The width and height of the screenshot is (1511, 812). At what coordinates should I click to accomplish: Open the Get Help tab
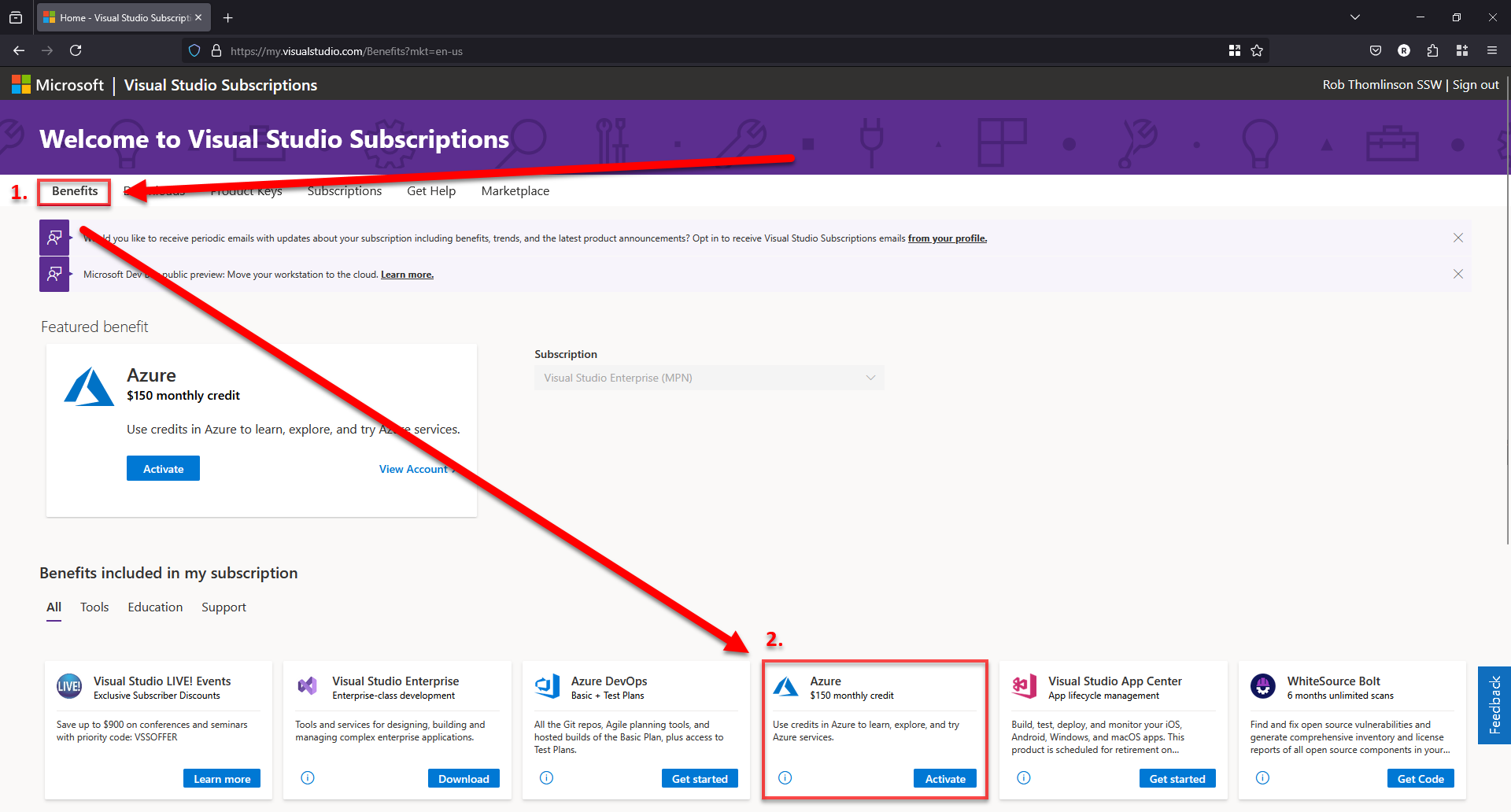coord(431,191)
